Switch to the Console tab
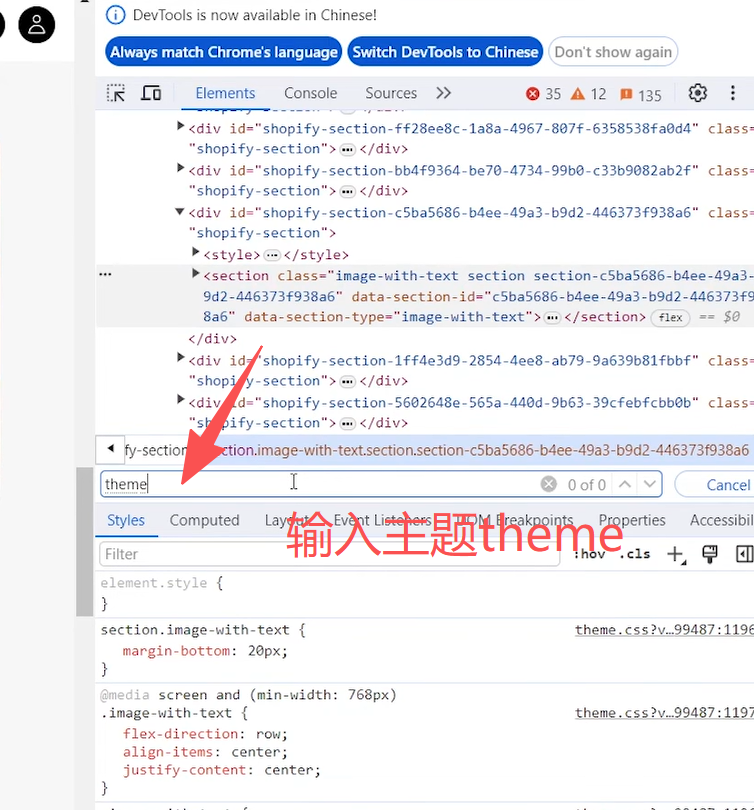The height and width of the screenshot is (810, 754). [x=310, y=94]
